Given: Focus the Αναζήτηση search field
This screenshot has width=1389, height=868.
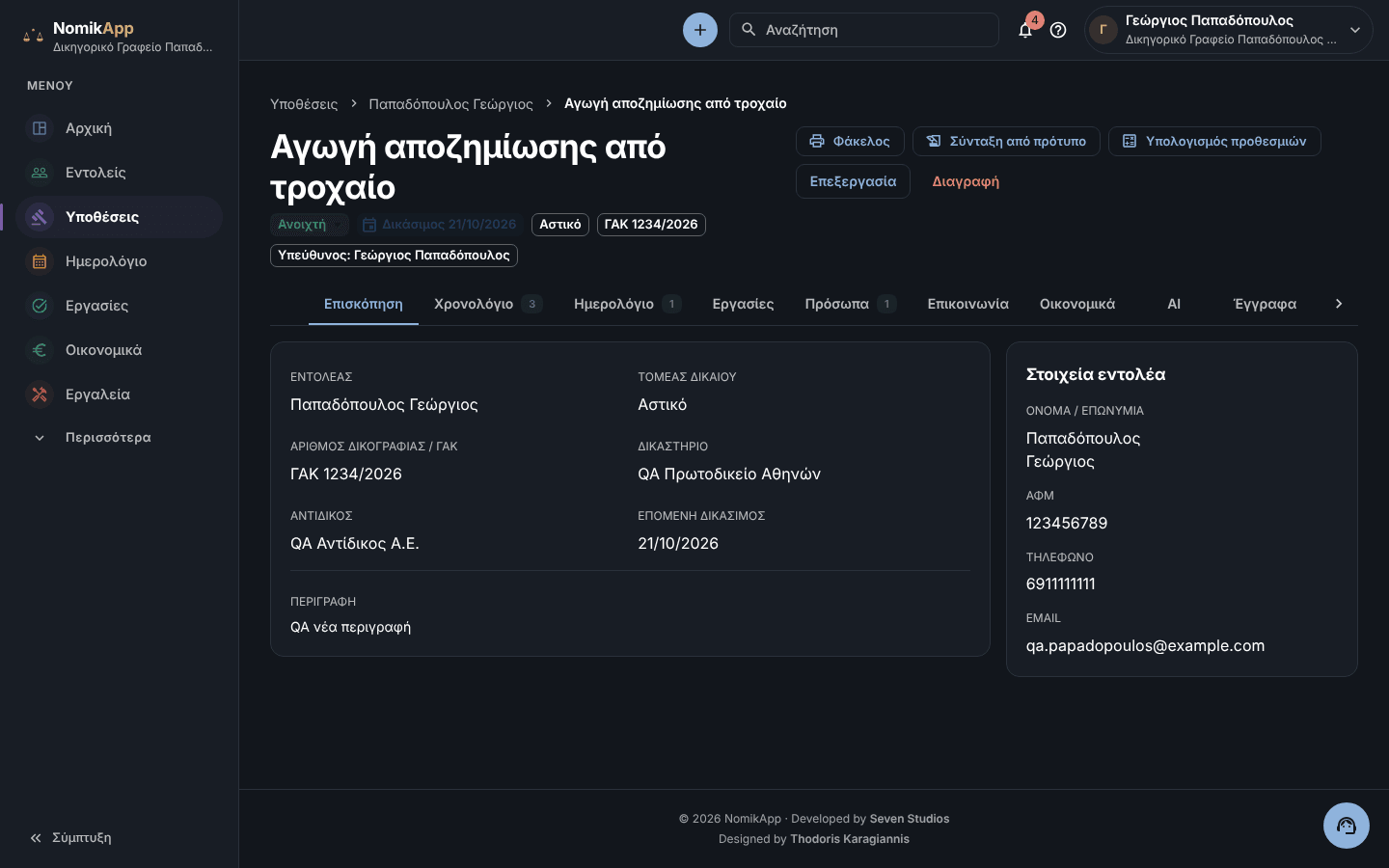Looking at the screenshot, I should point(864,30).
